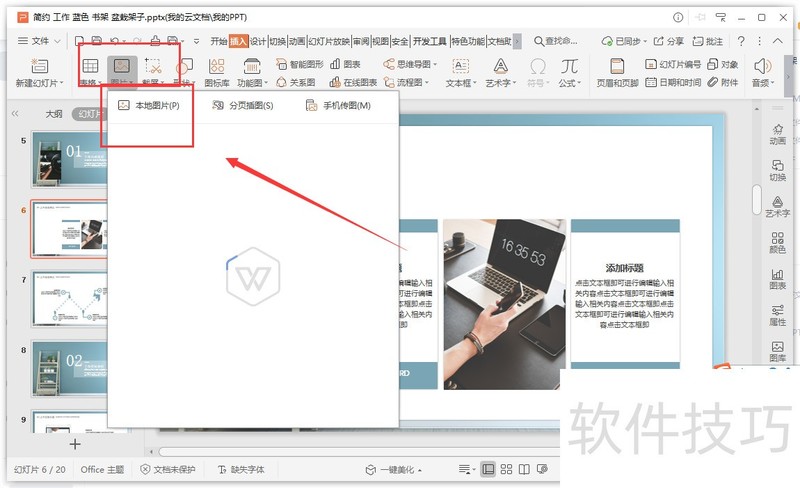The height and width of the screenshot is (488, 800).
Task: Open the File (文件) menu dropdown
Action: pyautogui.click(x=39, y=41)
